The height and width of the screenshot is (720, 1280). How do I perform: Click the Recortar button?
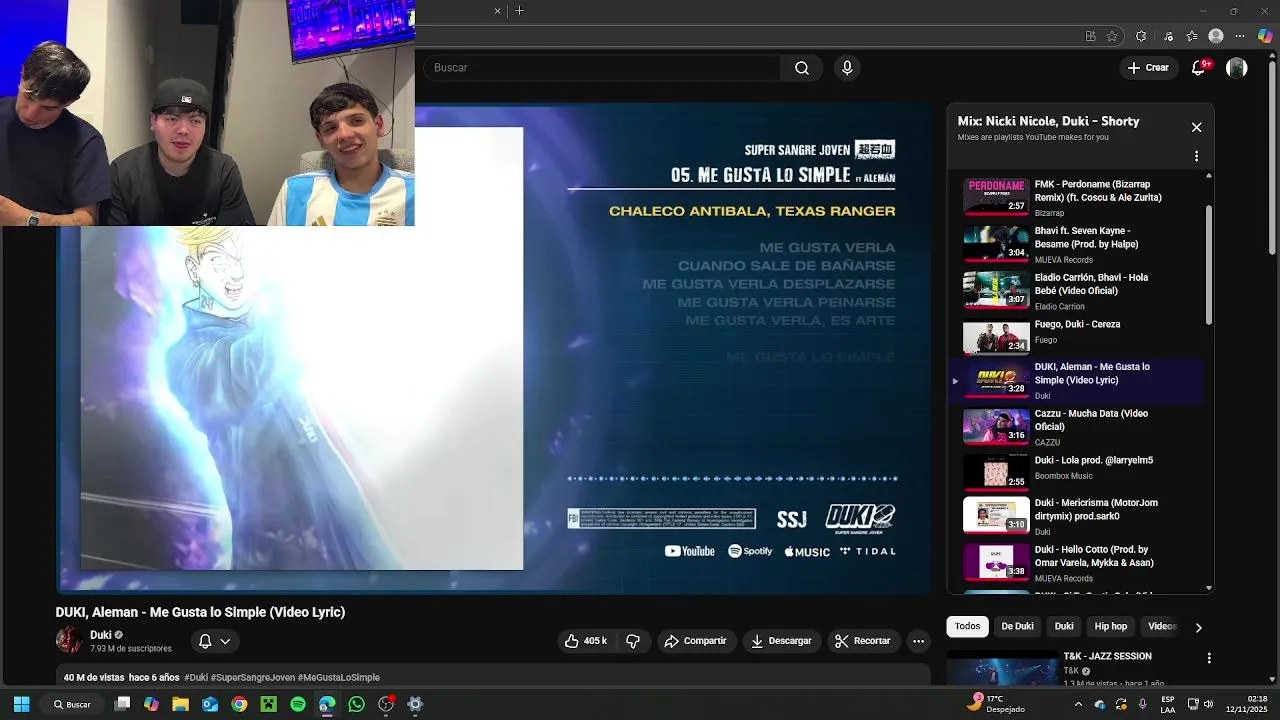pyautogui.click(x=863, y=641)
